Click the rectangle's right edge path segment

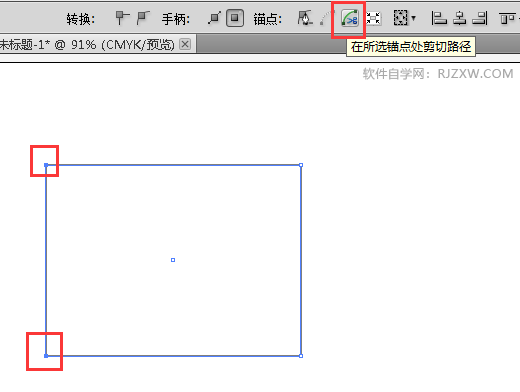[301, 260]
